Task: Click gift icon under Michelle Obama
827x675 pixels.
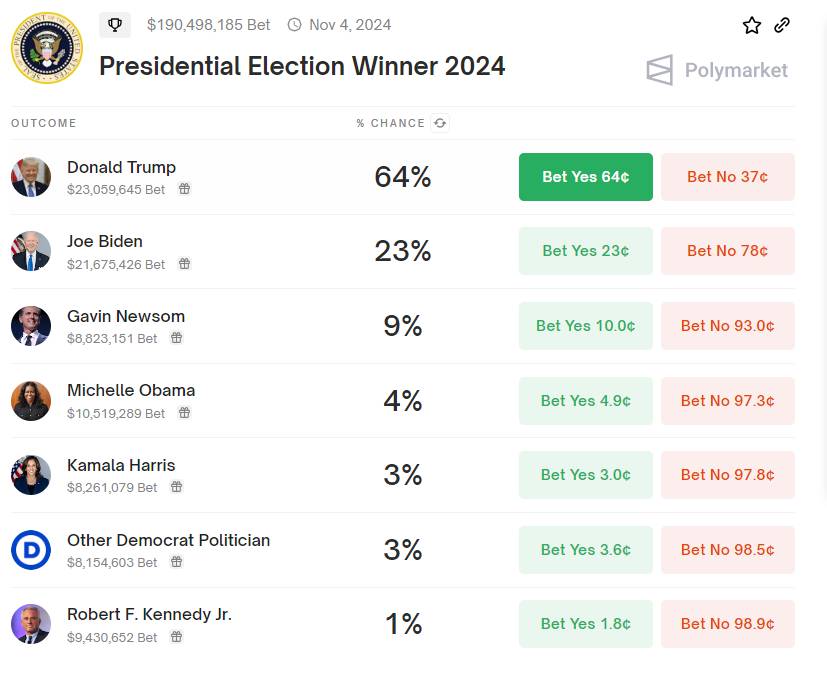Action: (184, 413)
